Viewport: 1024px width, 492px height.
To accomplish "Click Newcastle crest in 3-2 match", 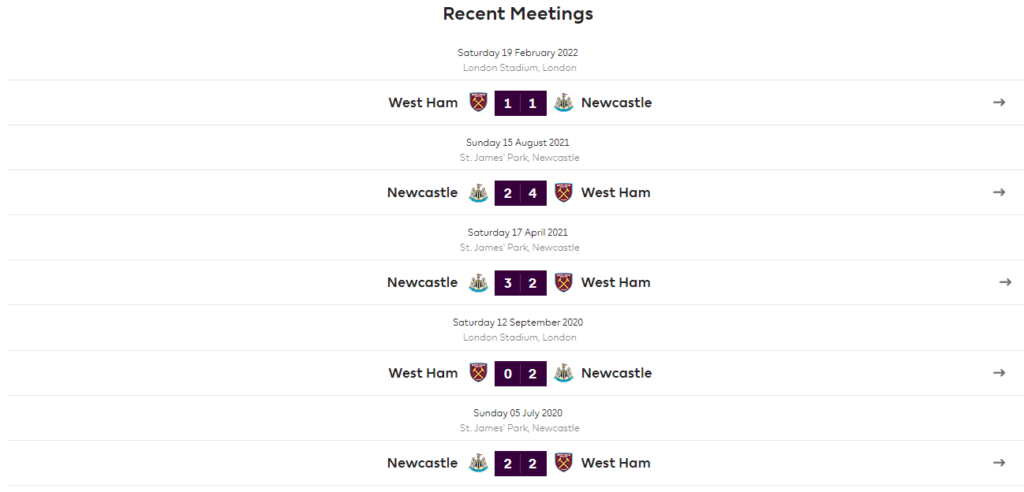I will coord(479,283).
